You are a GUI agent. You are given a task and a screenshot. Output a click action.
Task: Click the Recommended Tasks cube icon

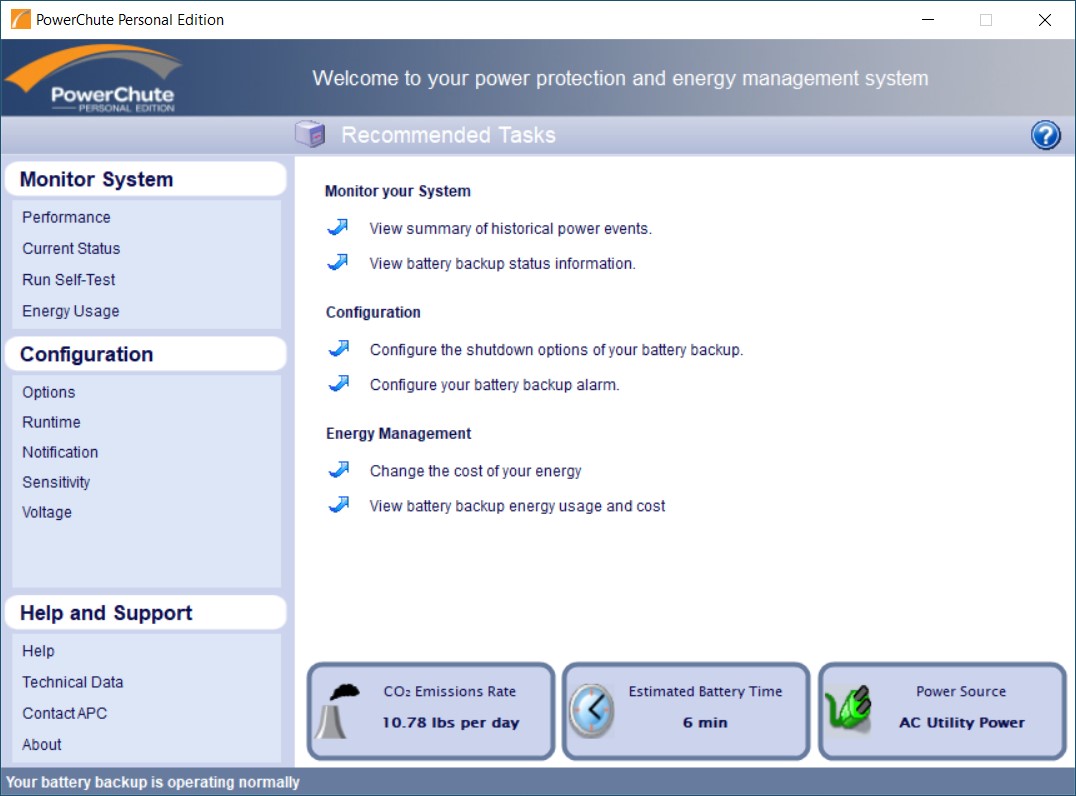coord(310,134)
